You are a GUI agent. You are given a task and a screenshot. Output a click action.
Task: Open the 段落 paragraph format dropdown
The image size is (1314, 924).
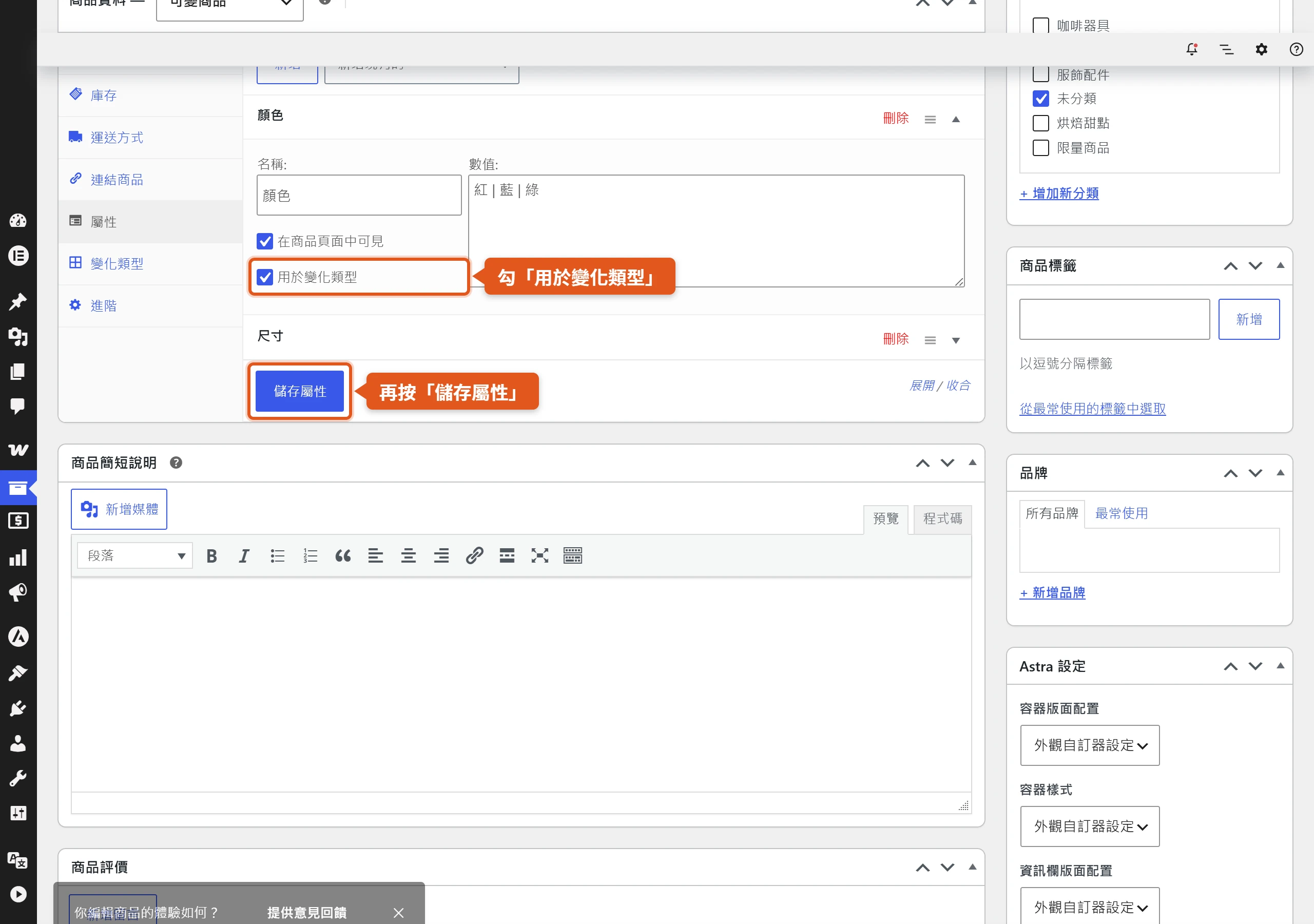coord(135,555)
